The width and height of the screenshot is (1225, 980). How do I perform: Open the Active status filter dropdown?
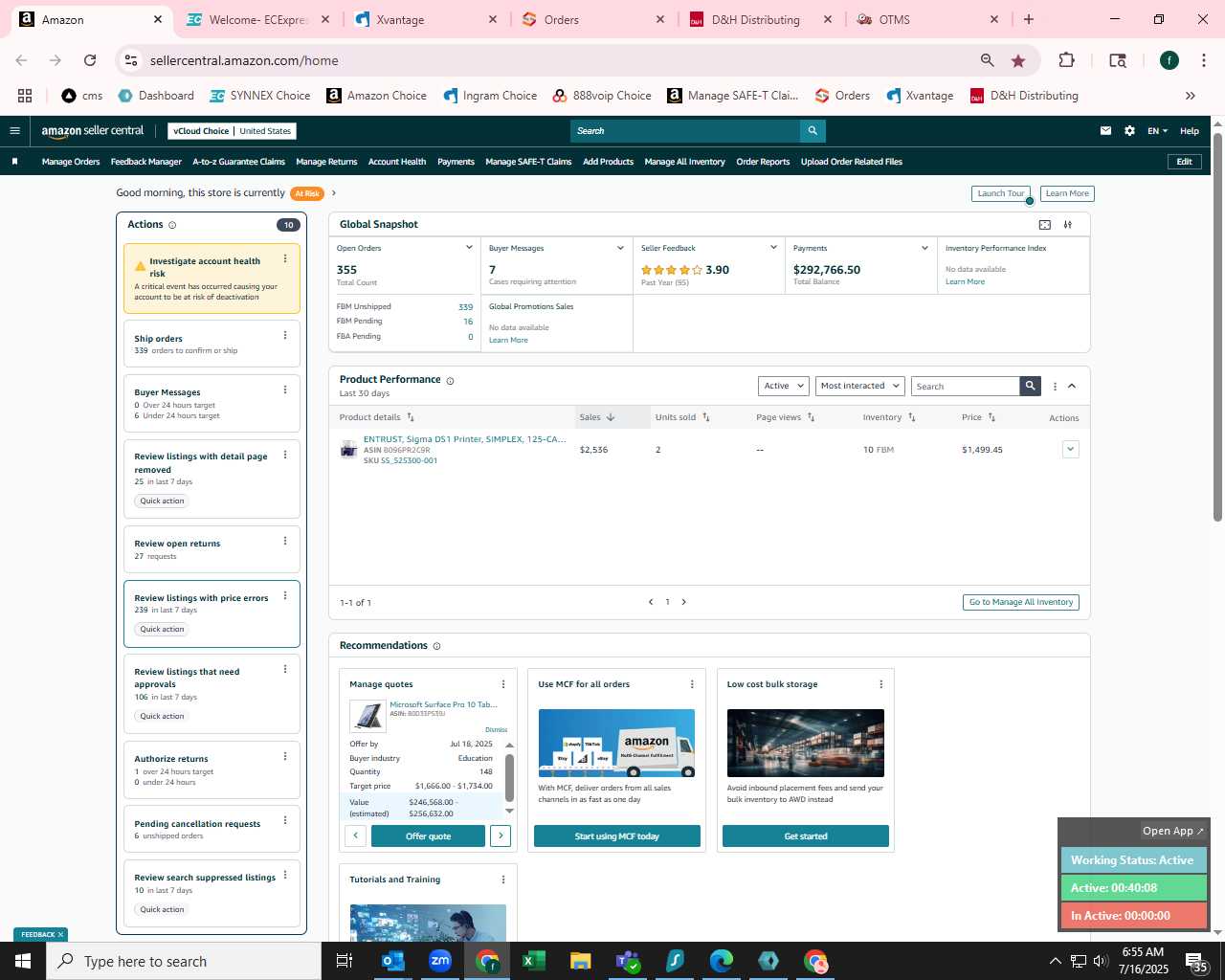[x=784, y=386]
